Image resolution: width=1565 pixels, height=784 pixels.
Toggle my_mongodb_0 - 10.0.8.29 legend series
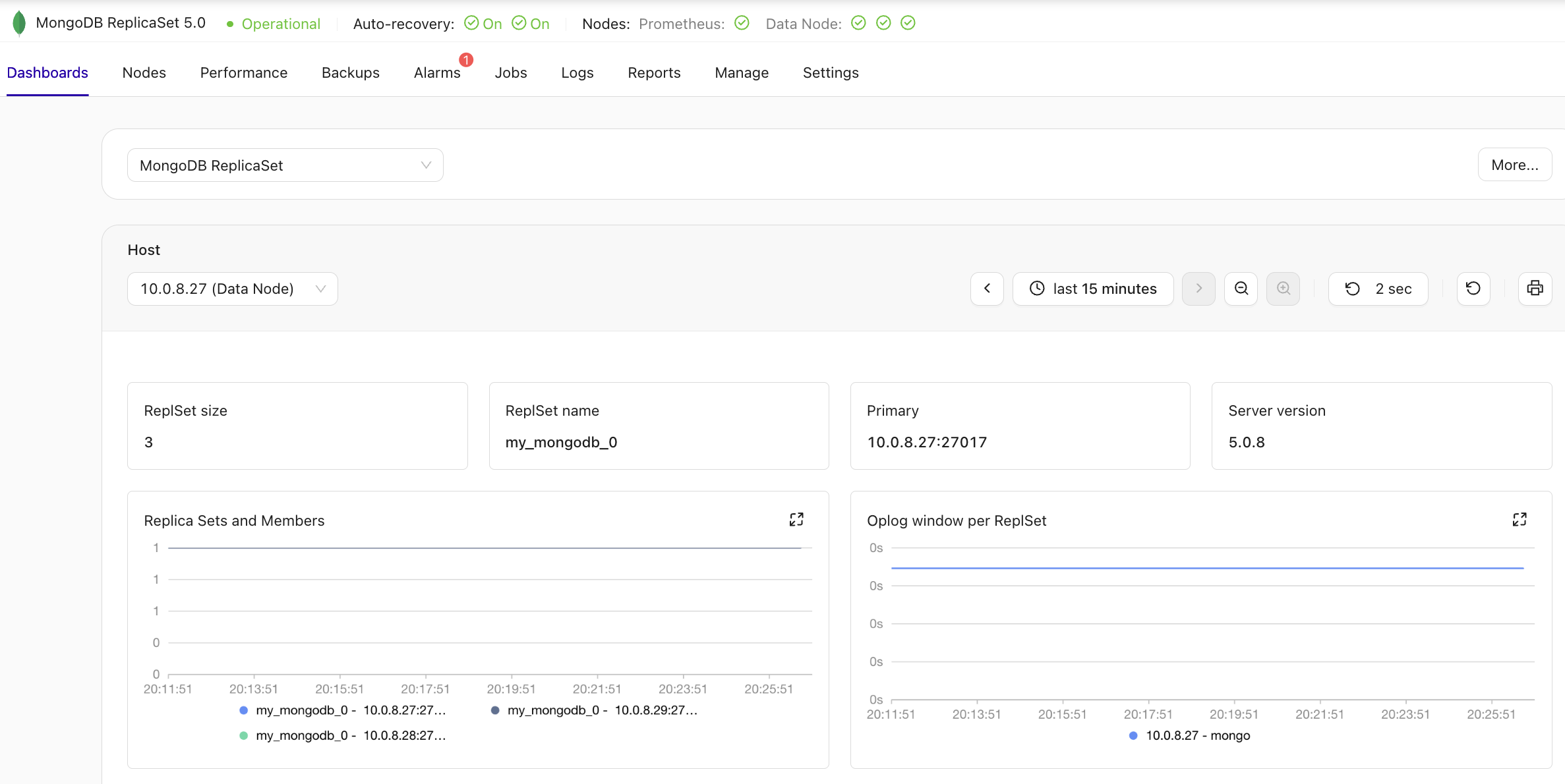click(x=594, y=710)
